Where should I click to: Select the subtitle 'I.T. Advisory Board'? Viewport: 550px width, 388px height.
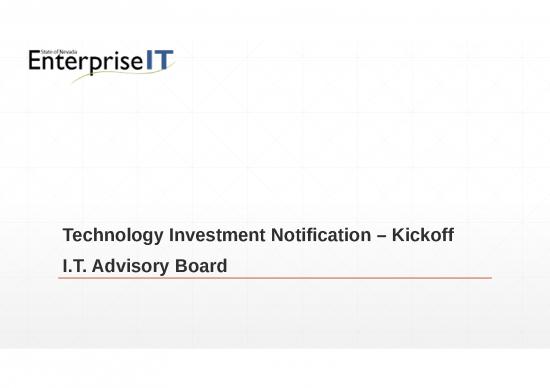[145, 267]
